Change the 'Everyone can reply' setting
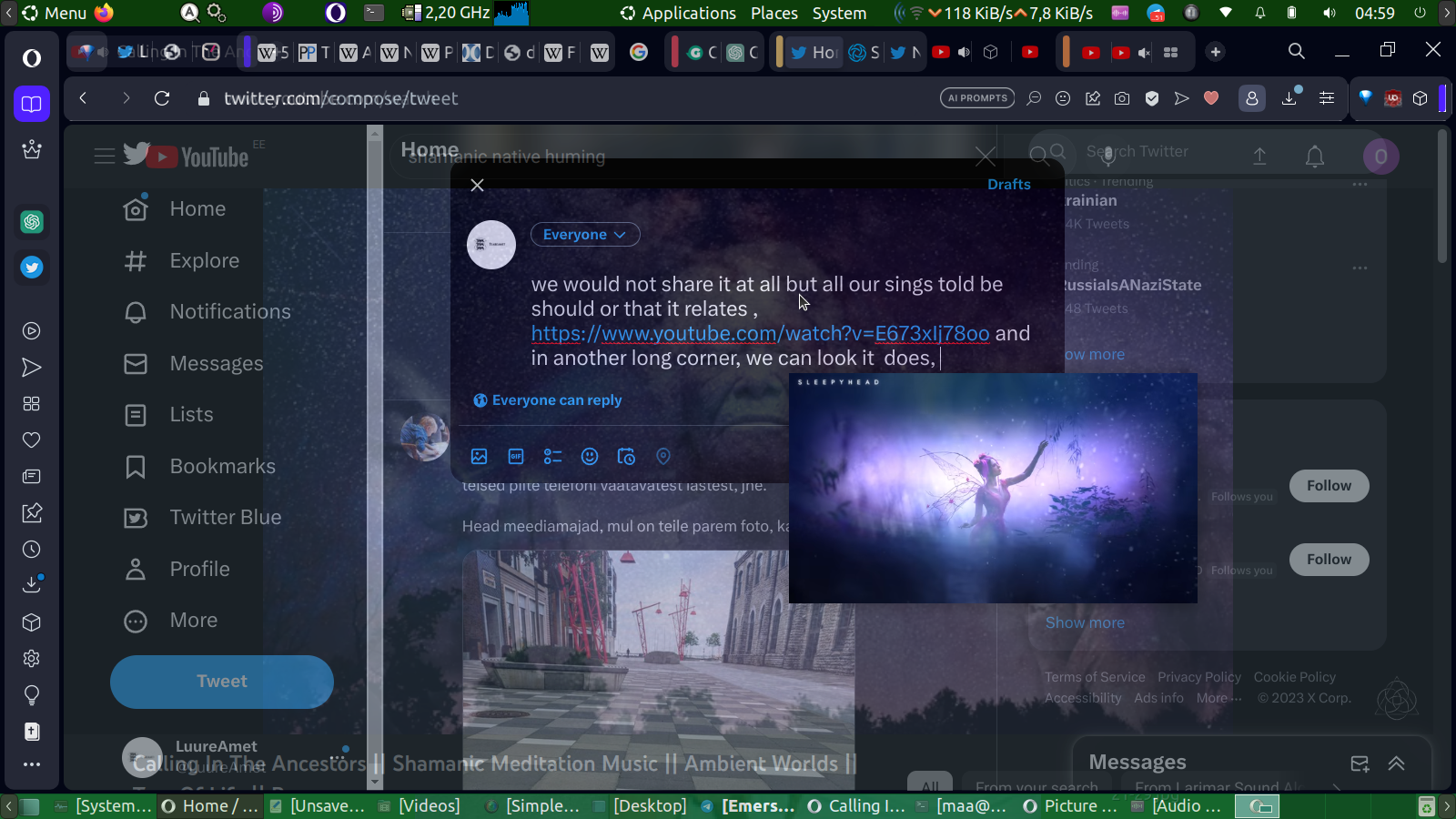Viewport: 1456px width, 819px height. coord(548,400)
